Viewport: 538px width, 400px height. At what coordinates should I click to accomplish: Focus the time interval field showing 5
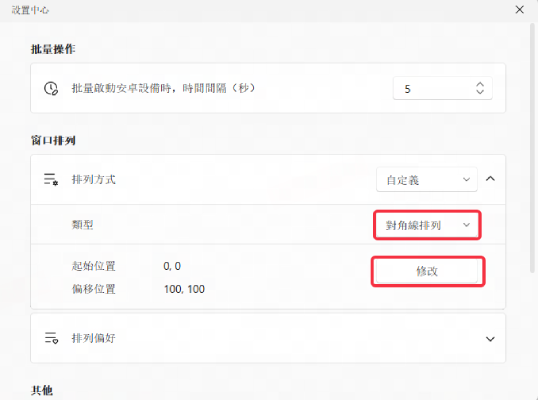(443, 89)
